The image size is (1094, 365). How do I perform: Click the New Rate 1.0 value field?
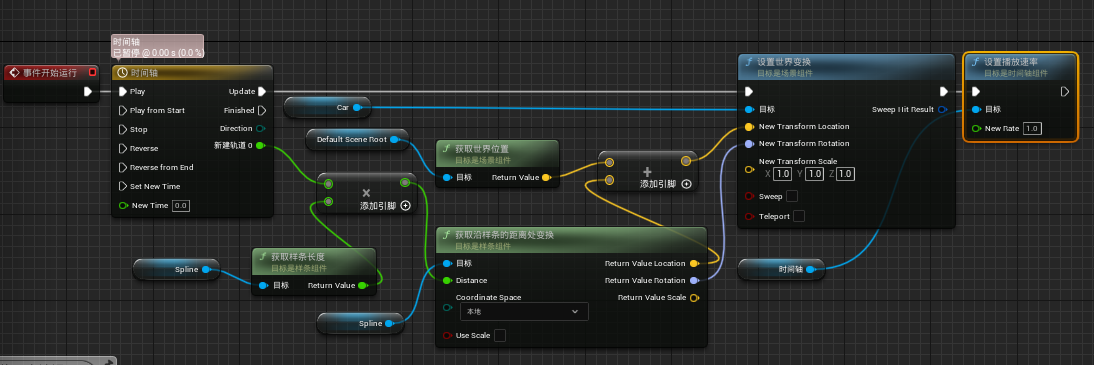[1033, 128]
